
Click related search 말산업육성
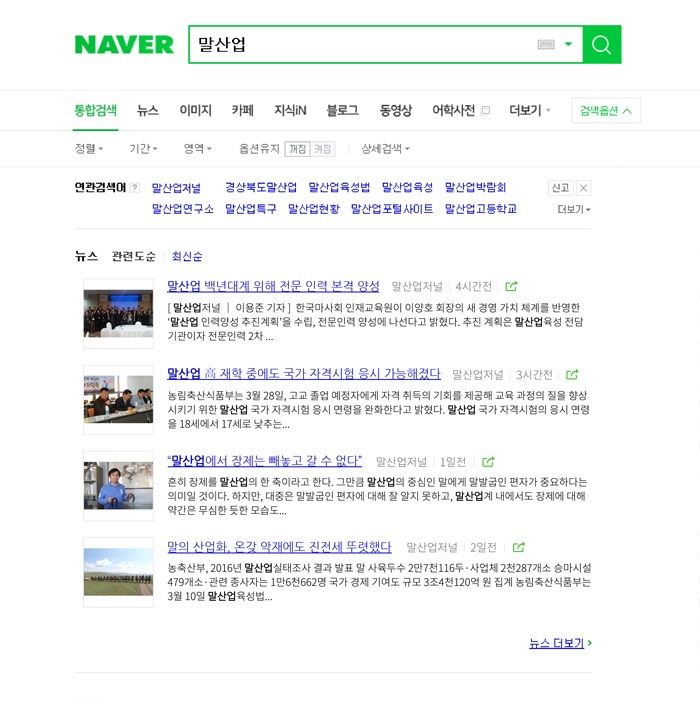click(x=407, y=187)
